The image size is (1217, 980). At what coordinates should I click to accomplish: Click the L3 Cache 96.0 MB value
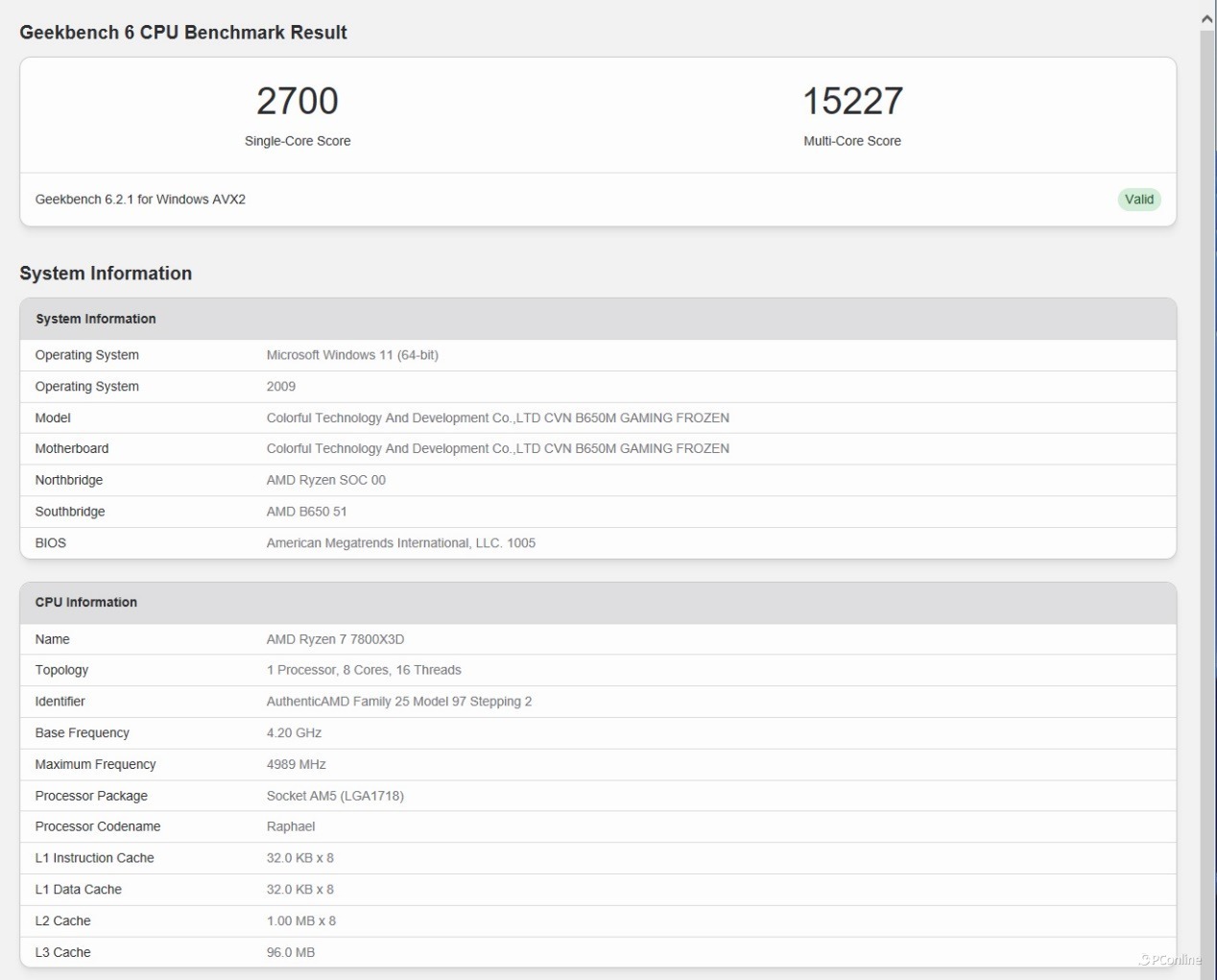coord(291,952)
